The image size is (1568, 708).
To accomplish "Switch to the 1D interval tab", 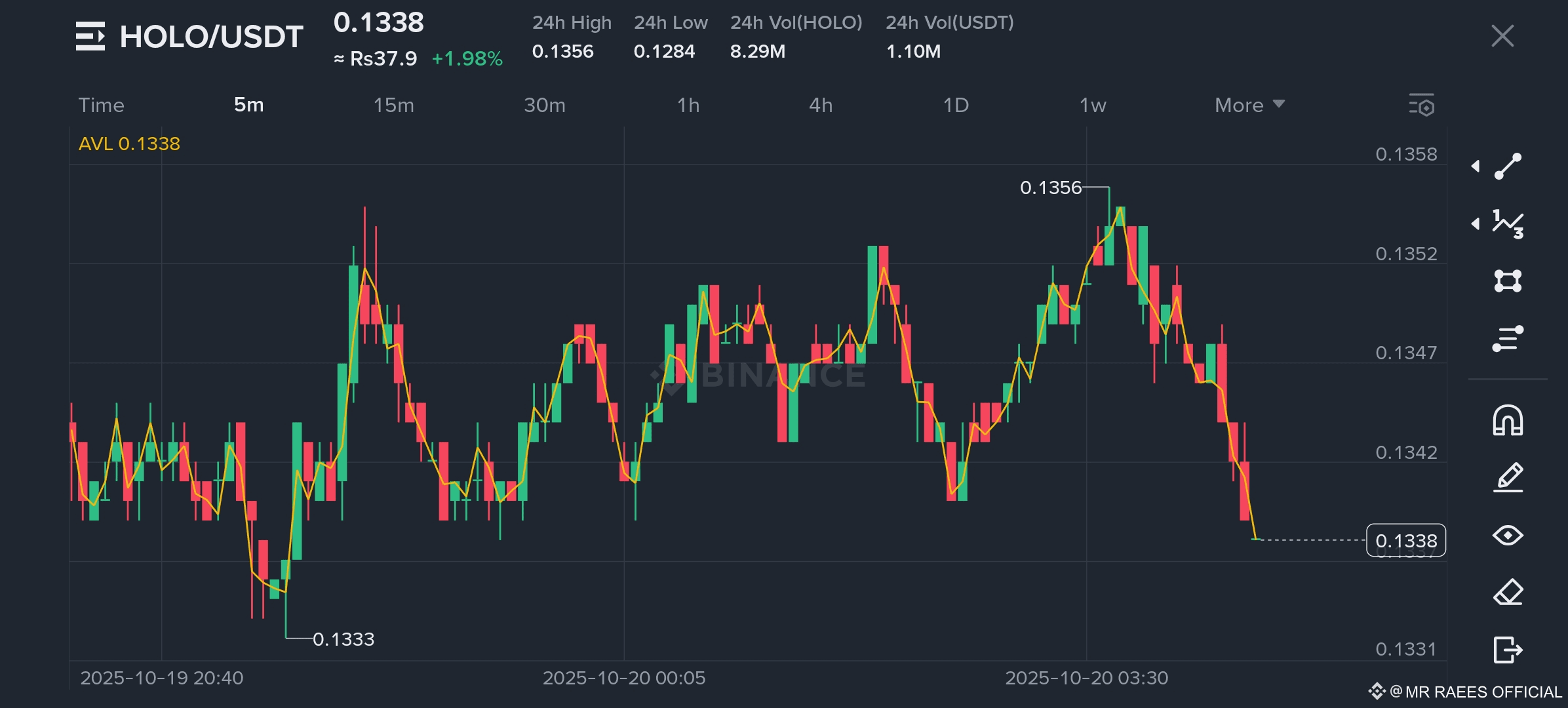I will point(955,105).
